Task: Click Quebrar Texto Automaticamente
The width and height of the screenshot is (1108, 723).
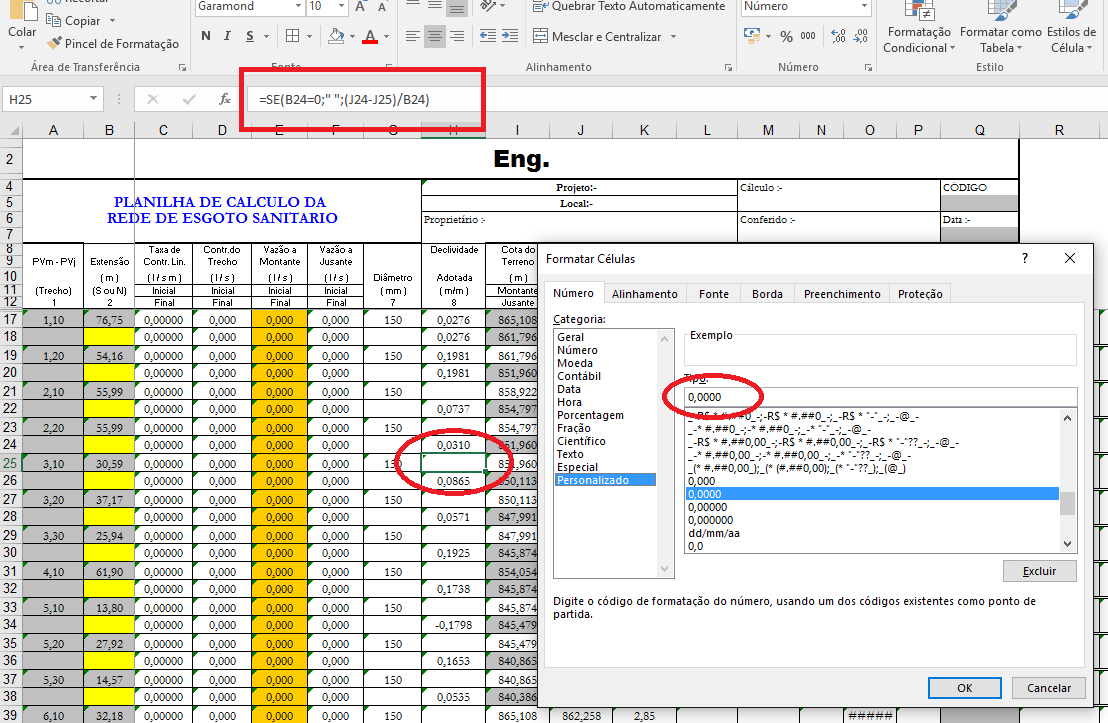Action: pyautogui.click(x=629, y=6)
